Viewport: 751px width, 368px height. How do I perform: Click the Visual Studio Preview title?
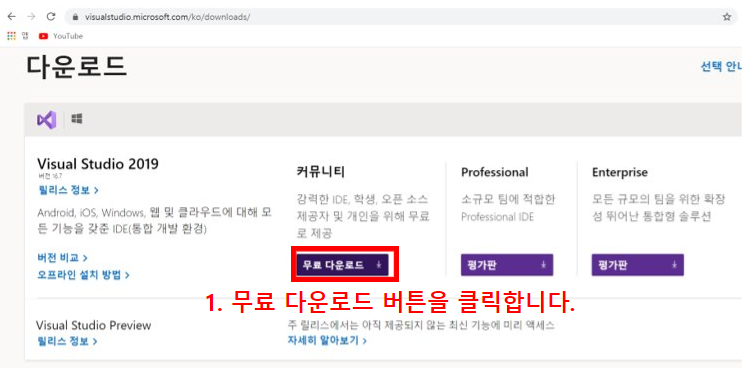[93, 325]
